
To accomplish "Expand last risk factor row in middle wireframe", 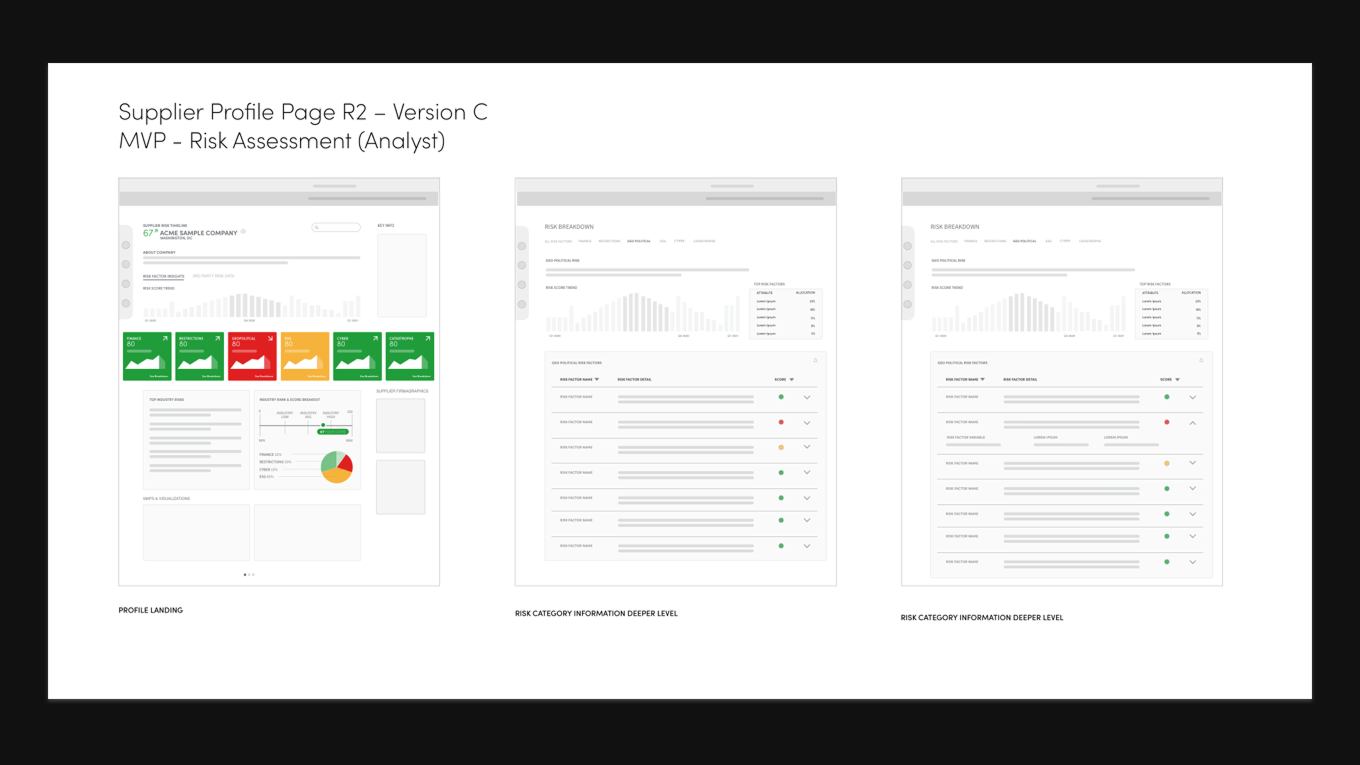I will [807, 546].
